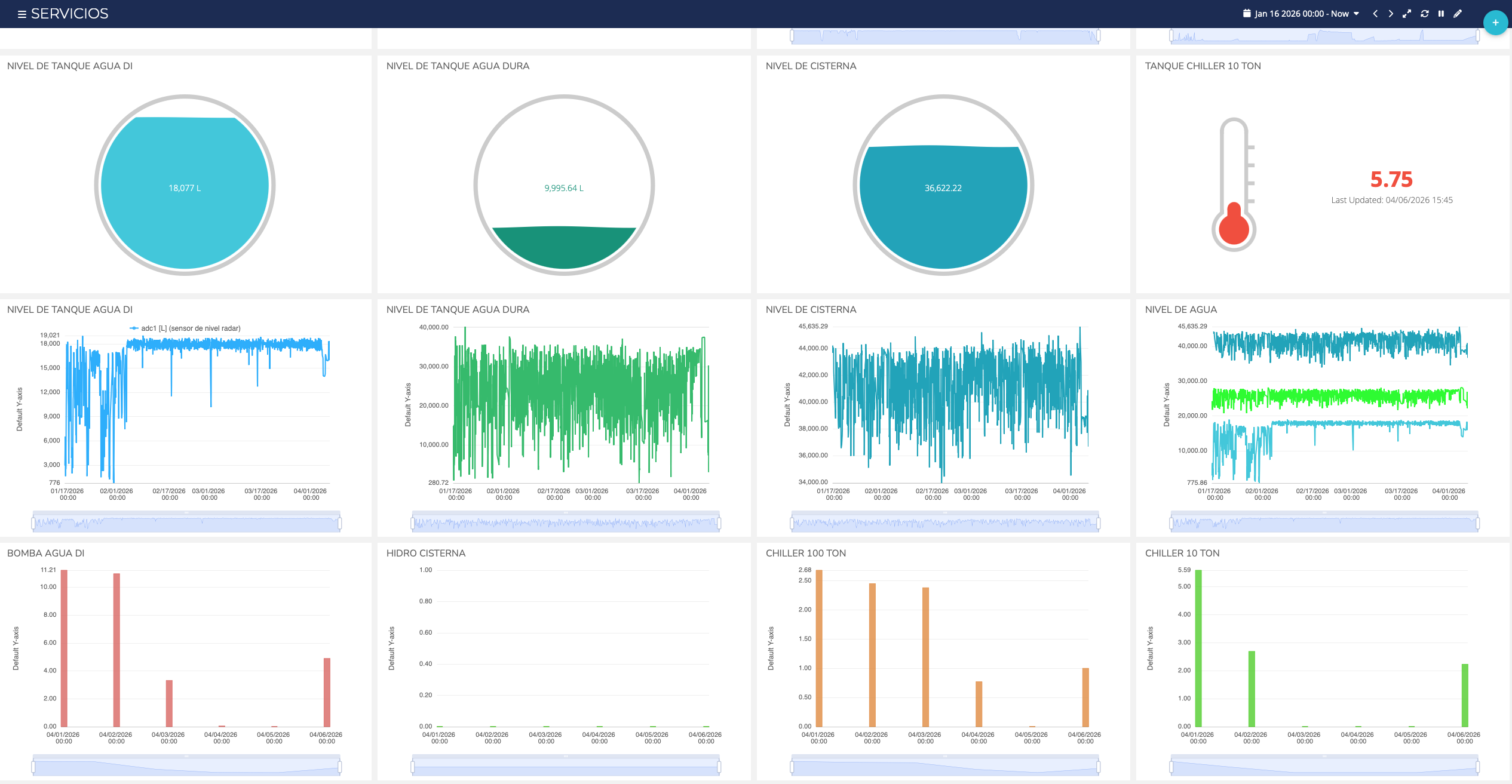Toggle adc1 sensor de nivel radar legend
Screen dimensions: 1512x784
point(185,328)
